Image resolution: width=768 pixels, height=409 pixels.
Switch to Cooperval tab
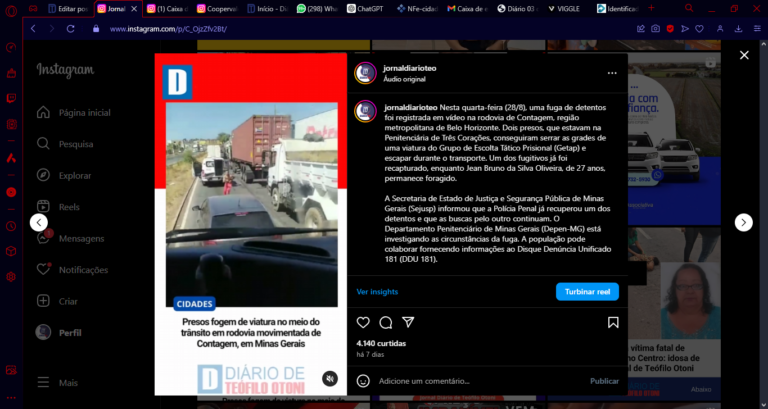click(x=217, y=9)
